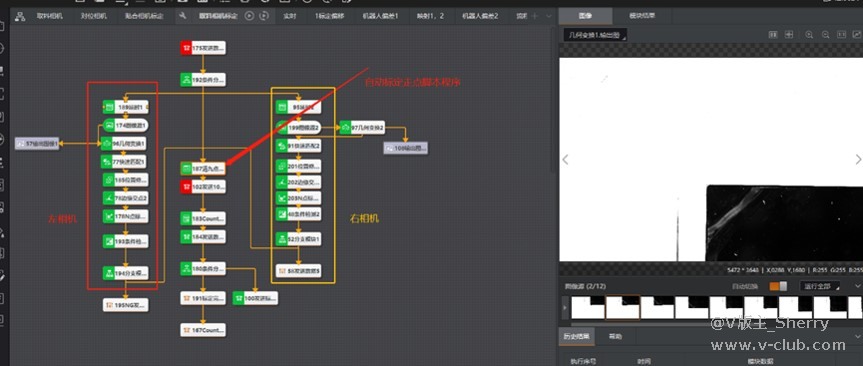The height and width of the screenshot is (366, 863).
Task: Show previous image with left arrow
Action: pos(565,160)
